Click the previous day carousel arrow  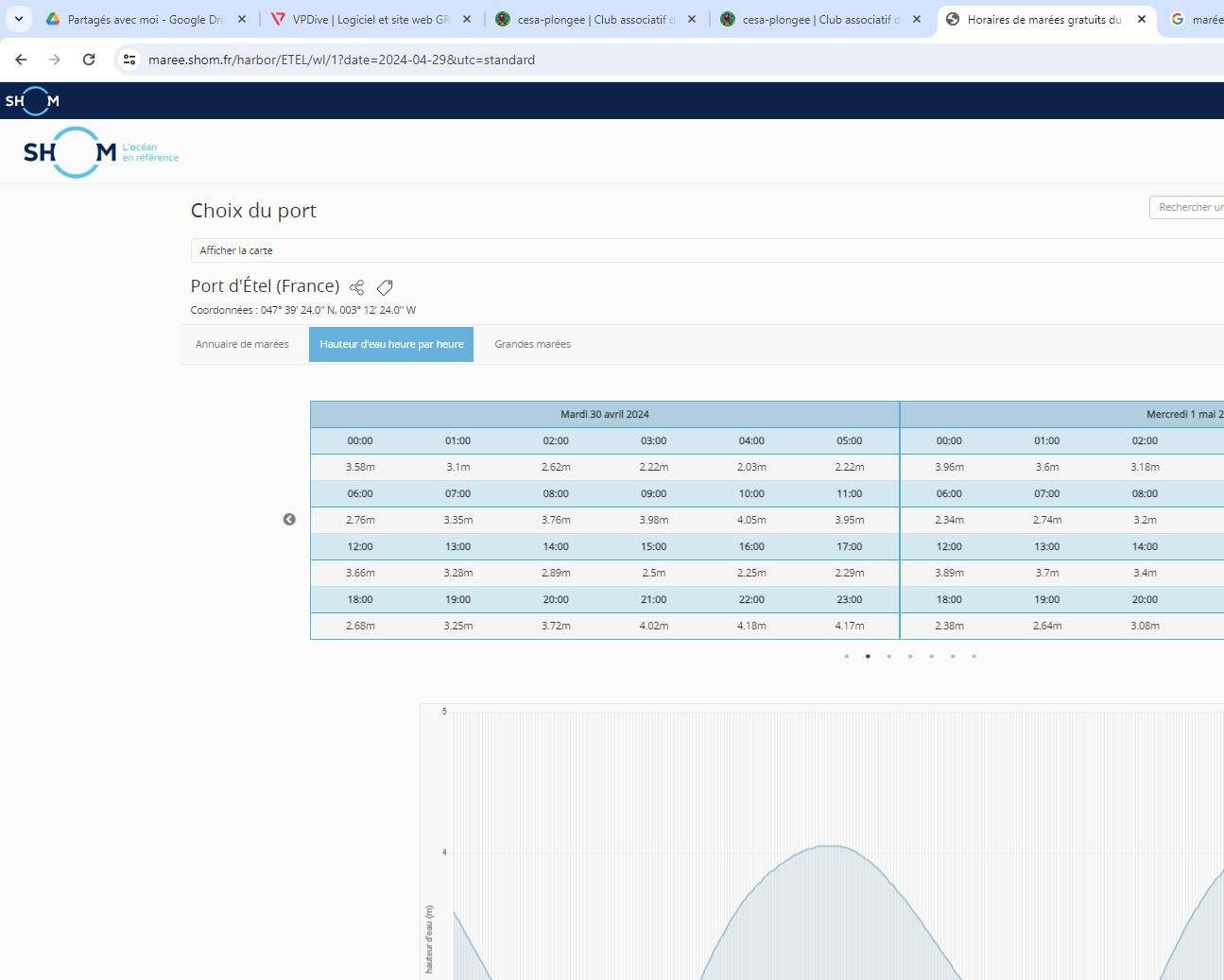pyautogui.click(x=289, y=520)
